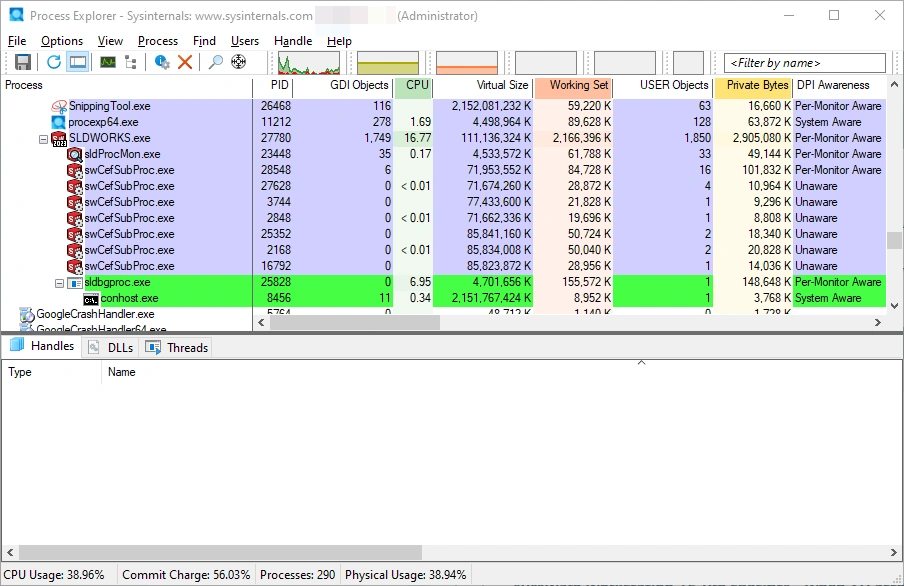Click the sldbgproc.exe window icon

[75, 283]
